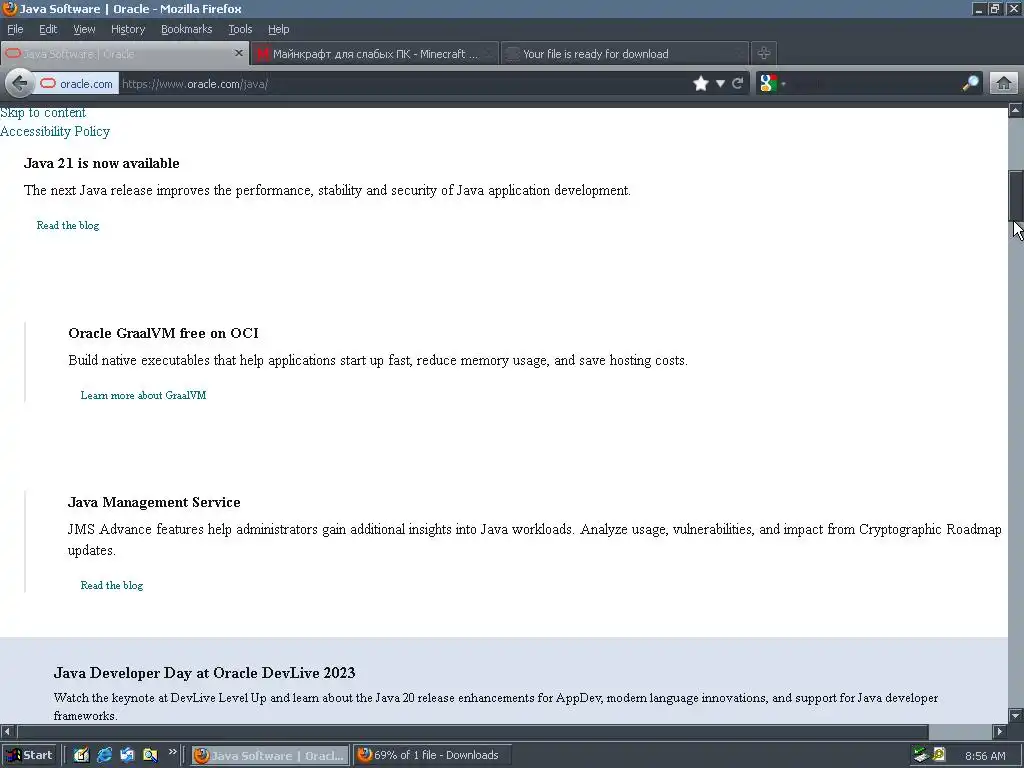Open the Google search engine selector
The image size is (1024, 768).
coord(772,84)
